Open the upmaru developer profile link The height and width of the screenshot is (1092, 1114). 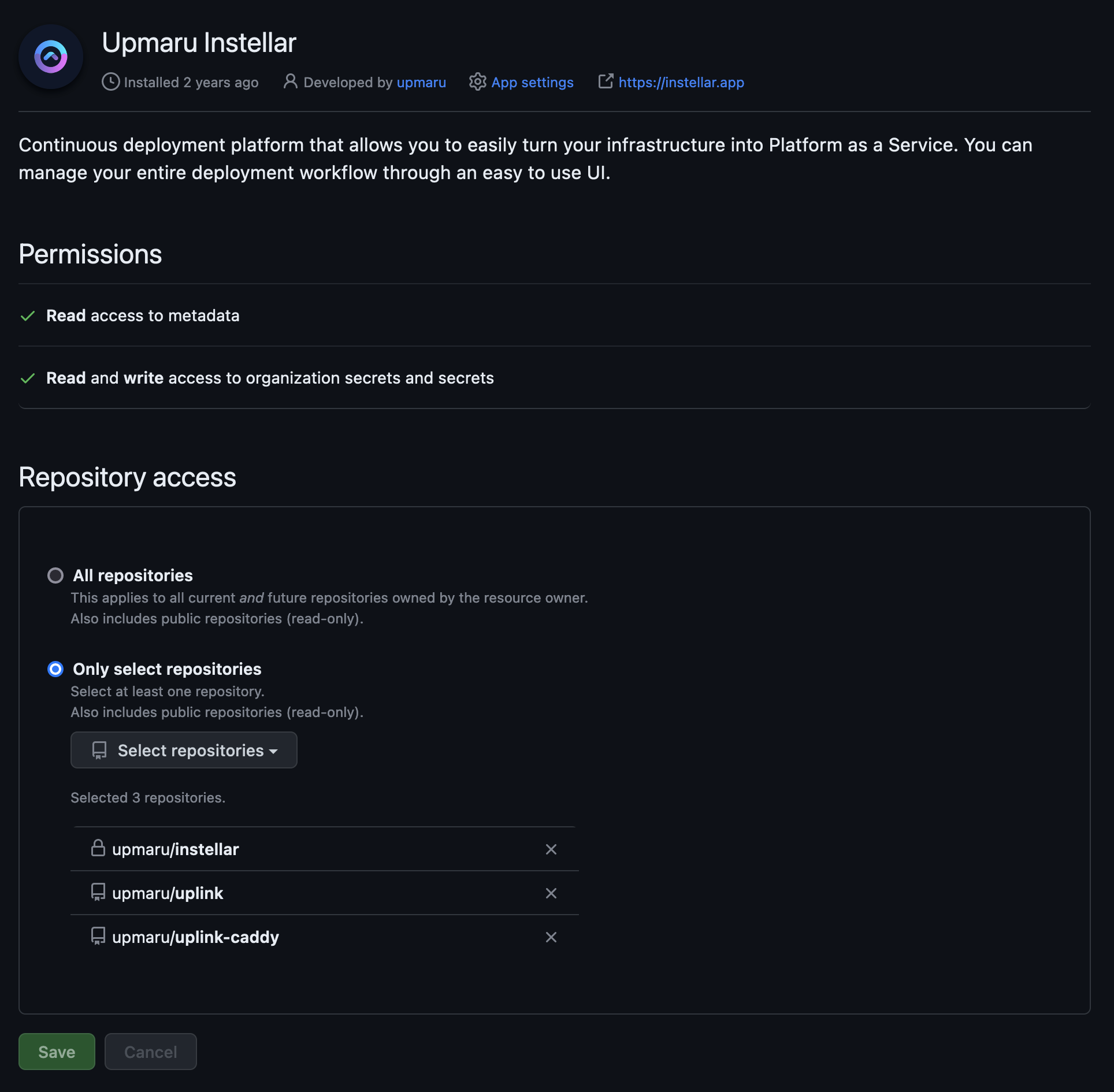click(x=421, y=82)
